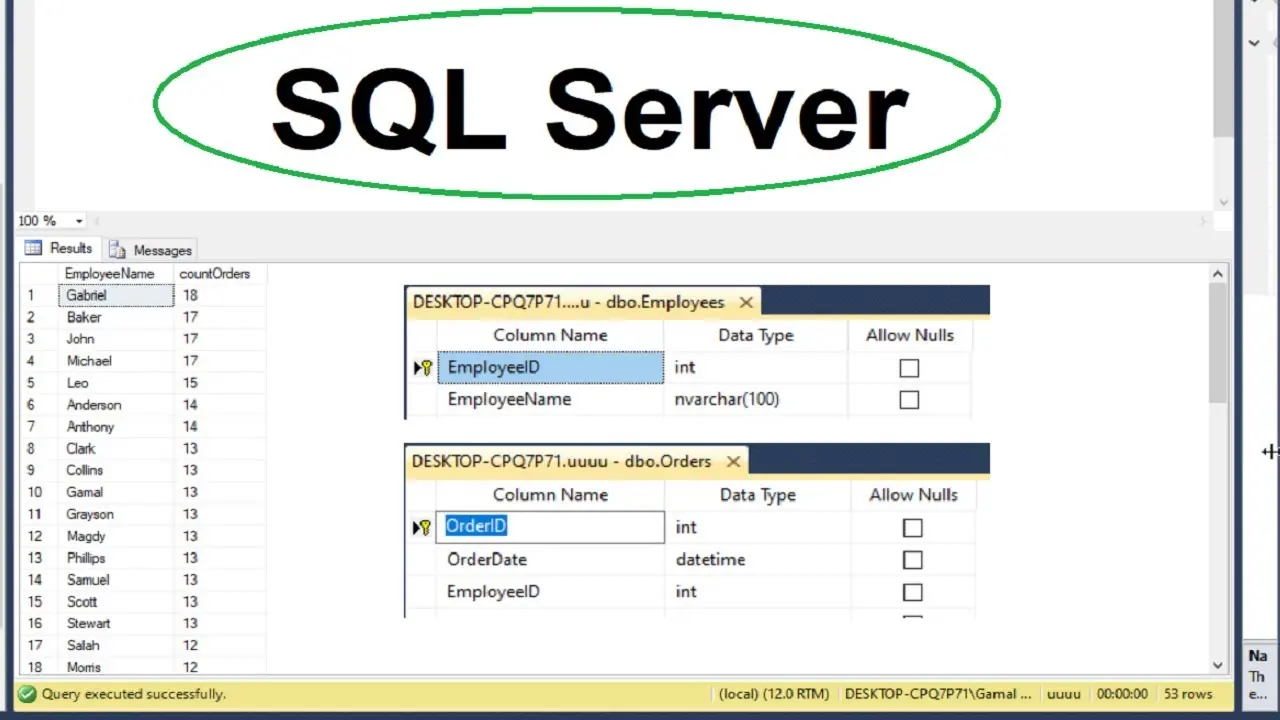Image resolution: width=1280 pixels, height=720 pixels.
Task: Select the Anderson employee cell
Action: pyautogui.click(x=116, y=405)
